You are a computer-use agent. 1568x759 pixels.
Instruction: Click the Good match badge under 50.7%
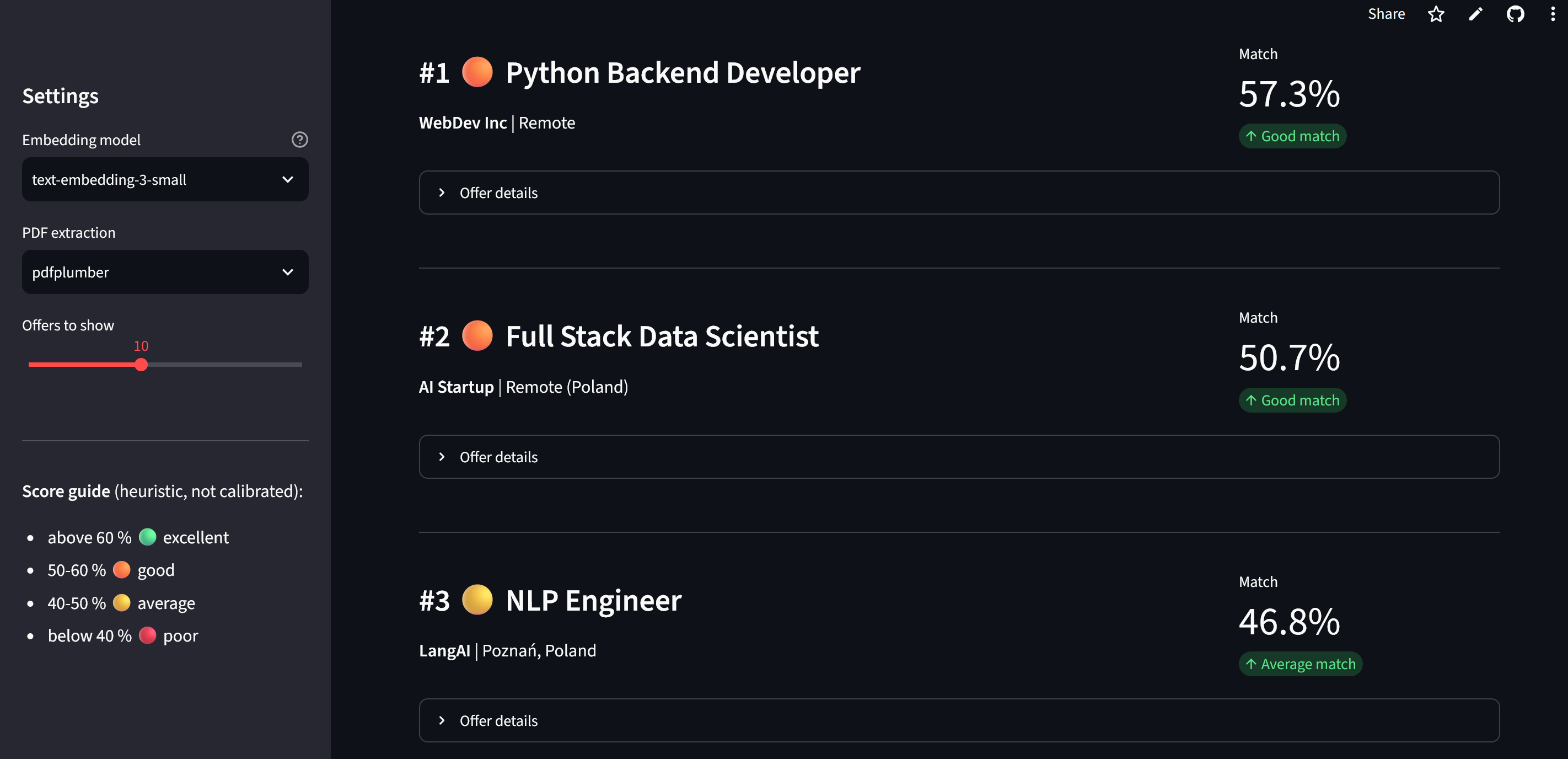point(1292,401)
